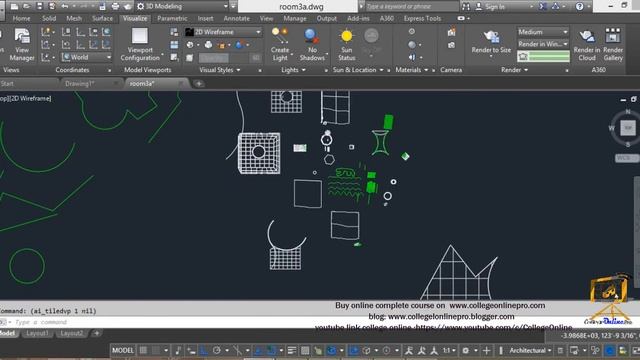Switch to the Layout1 tab

[37, 333]
